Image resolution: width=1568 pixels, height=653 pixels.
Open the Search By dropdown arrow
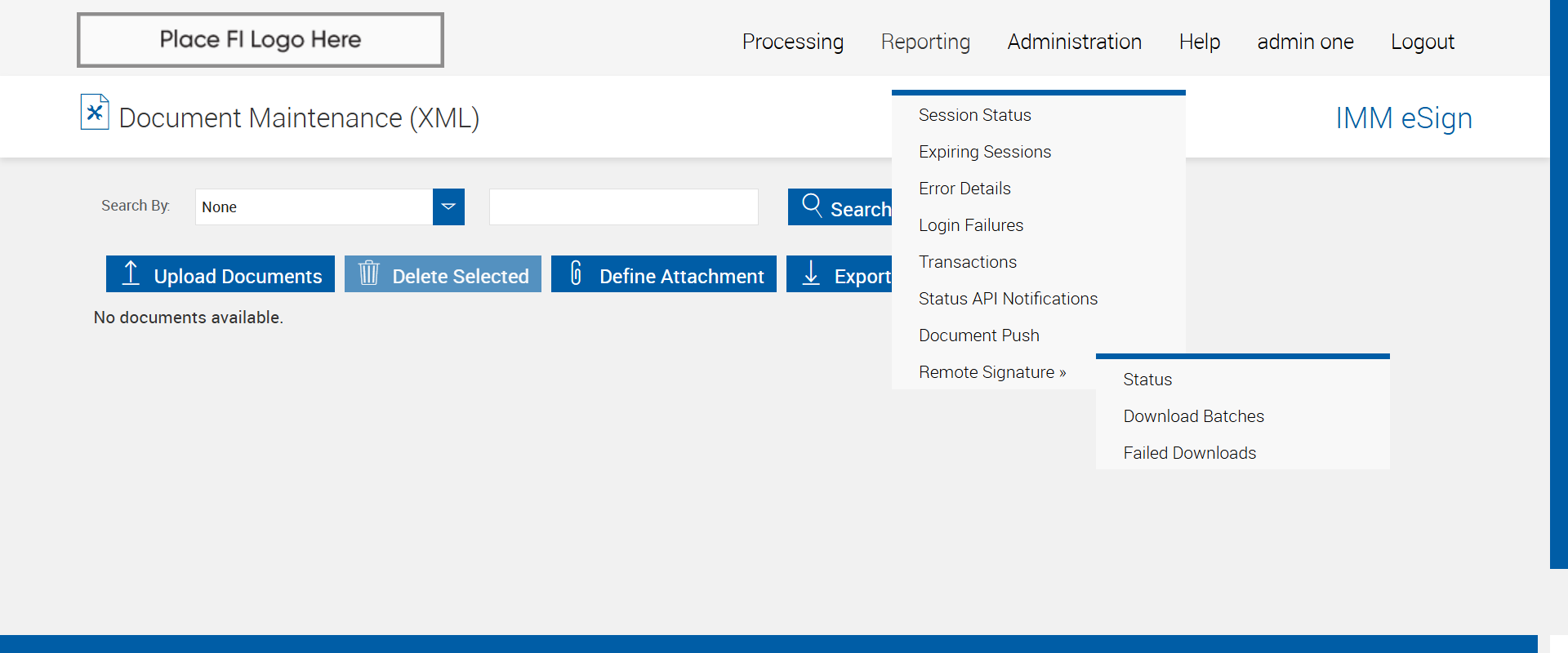pos(448,207)
